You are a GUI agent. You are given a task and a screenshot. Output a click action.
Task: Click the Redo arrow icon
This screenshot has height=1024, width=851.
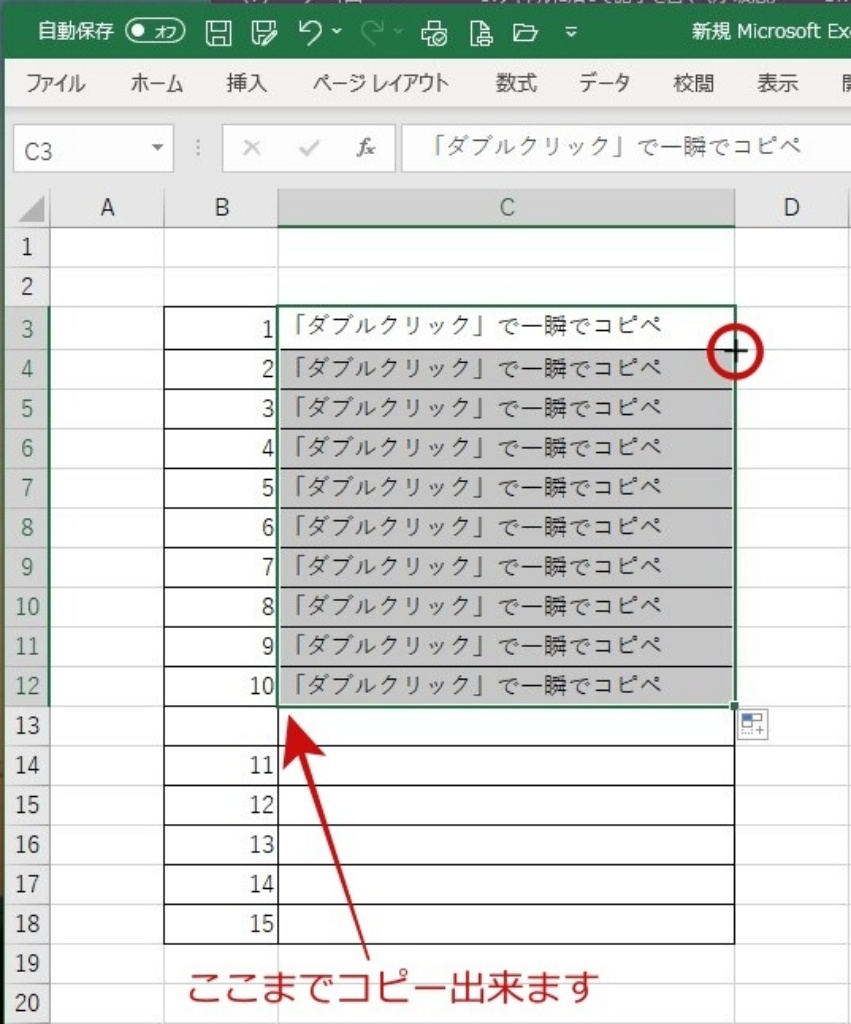click(372, 31)
